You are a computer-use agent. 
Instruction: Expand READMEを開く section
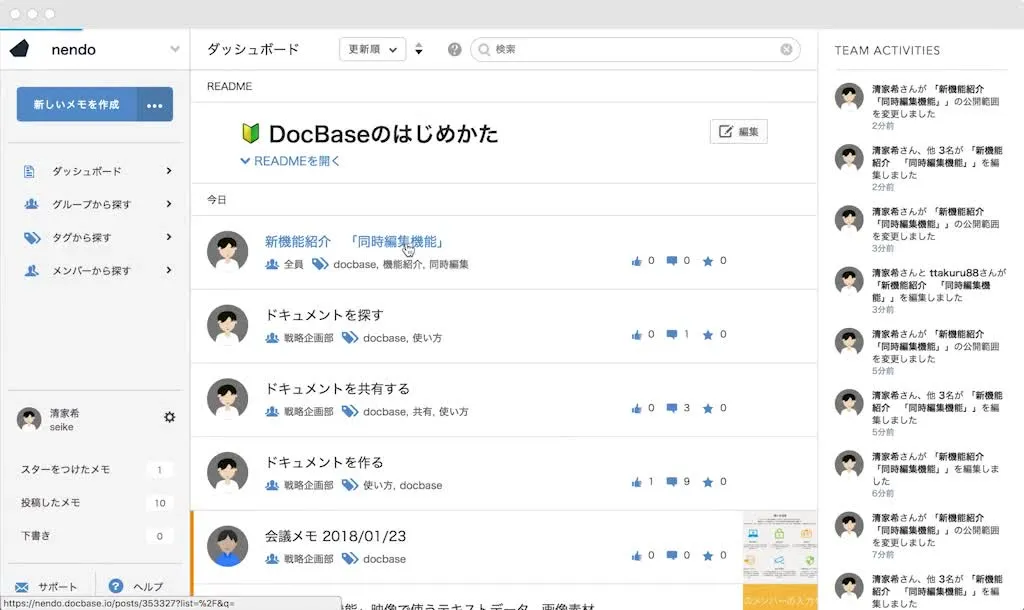(x=290, y=161)
